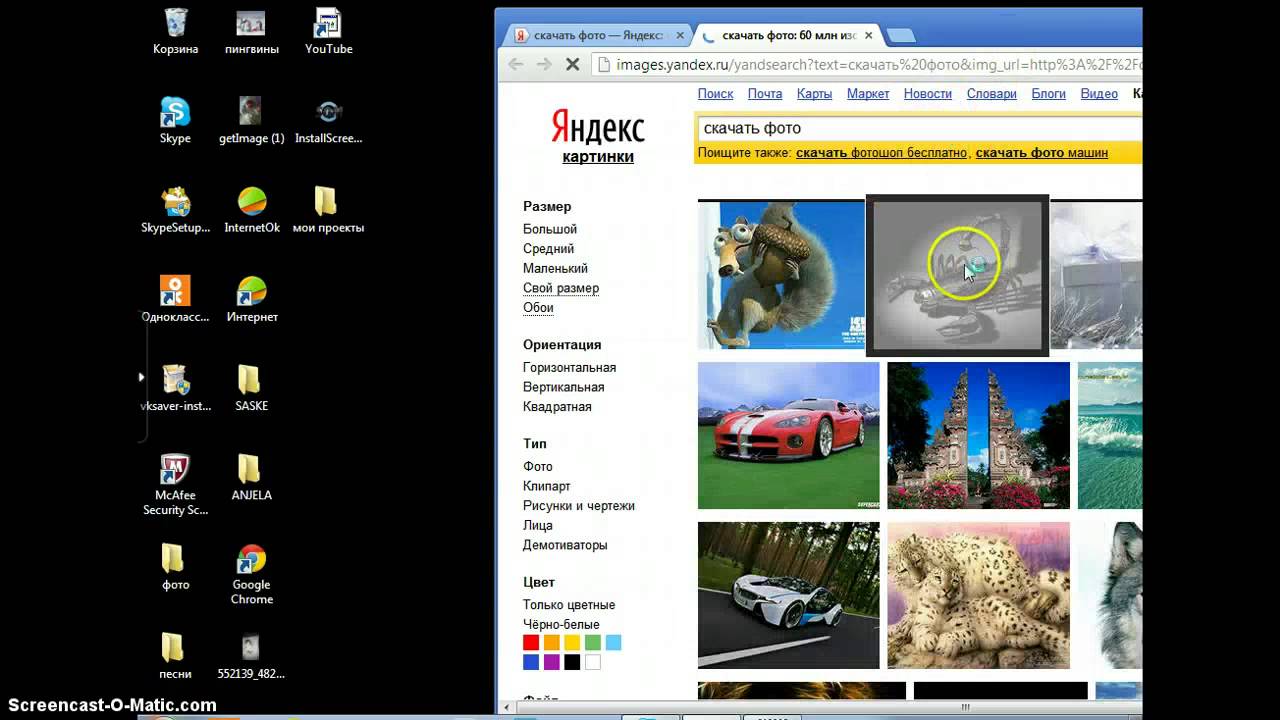Open the мои проекты folder
The height and width of the screenshot is (720, 1280).
click(x=328, y=210)
